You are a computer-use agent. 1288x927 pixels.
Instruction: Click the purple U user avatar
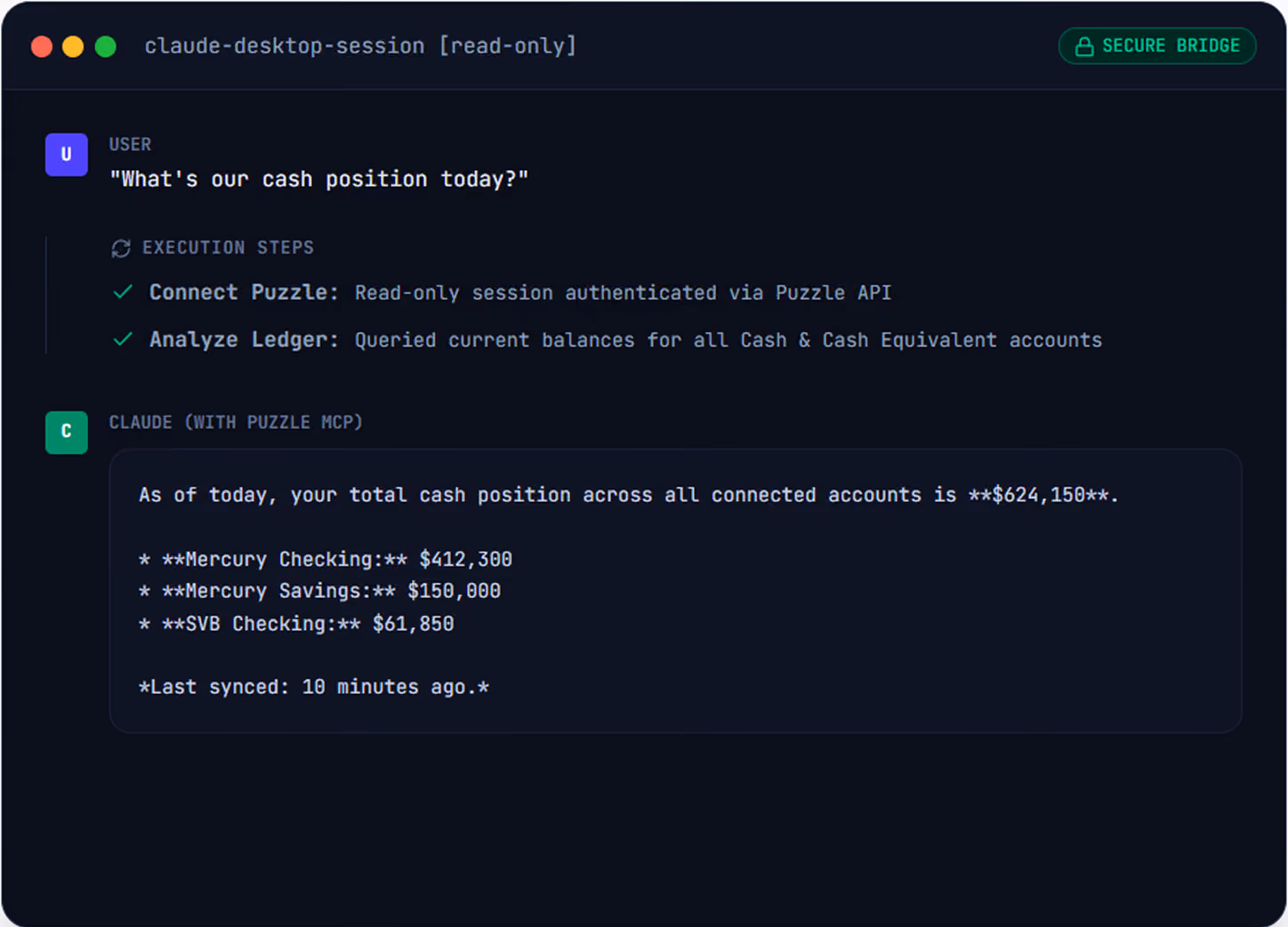[x=67, y=155]
